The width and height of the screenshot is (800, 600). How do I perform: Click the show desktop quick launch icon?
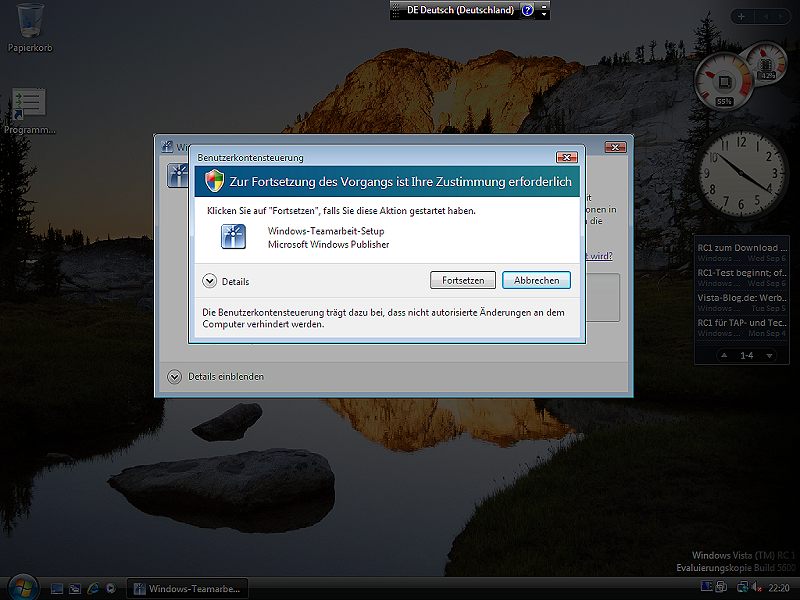[x=57, y=589]
